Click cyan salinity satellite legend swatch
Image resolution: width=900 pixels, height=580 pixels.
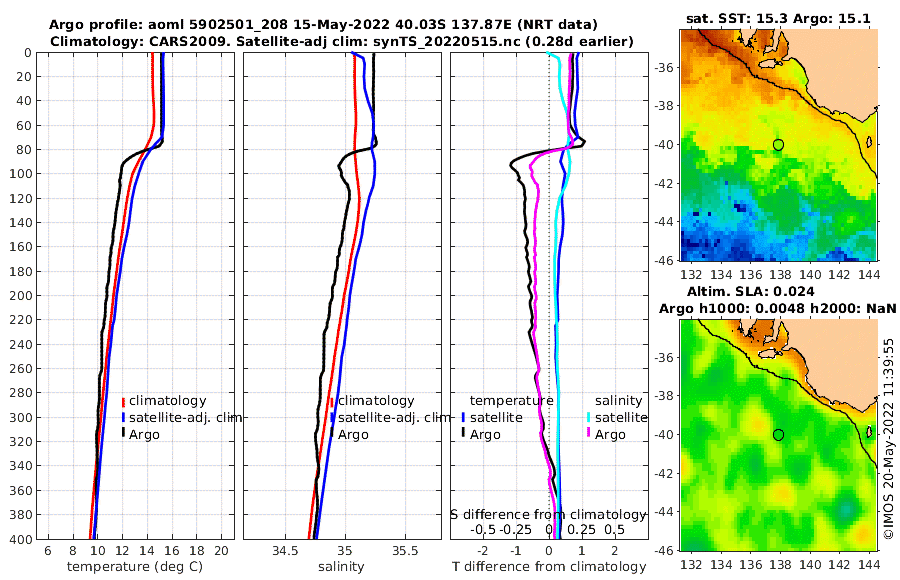tap(588, 417)
